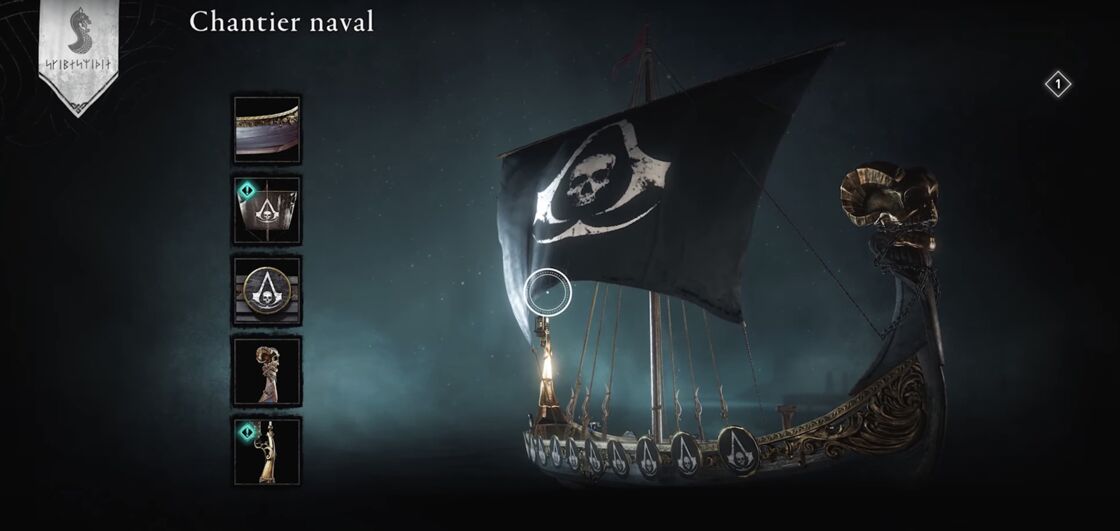Click the glowing lantern at the ship's stern

point(548,370)
